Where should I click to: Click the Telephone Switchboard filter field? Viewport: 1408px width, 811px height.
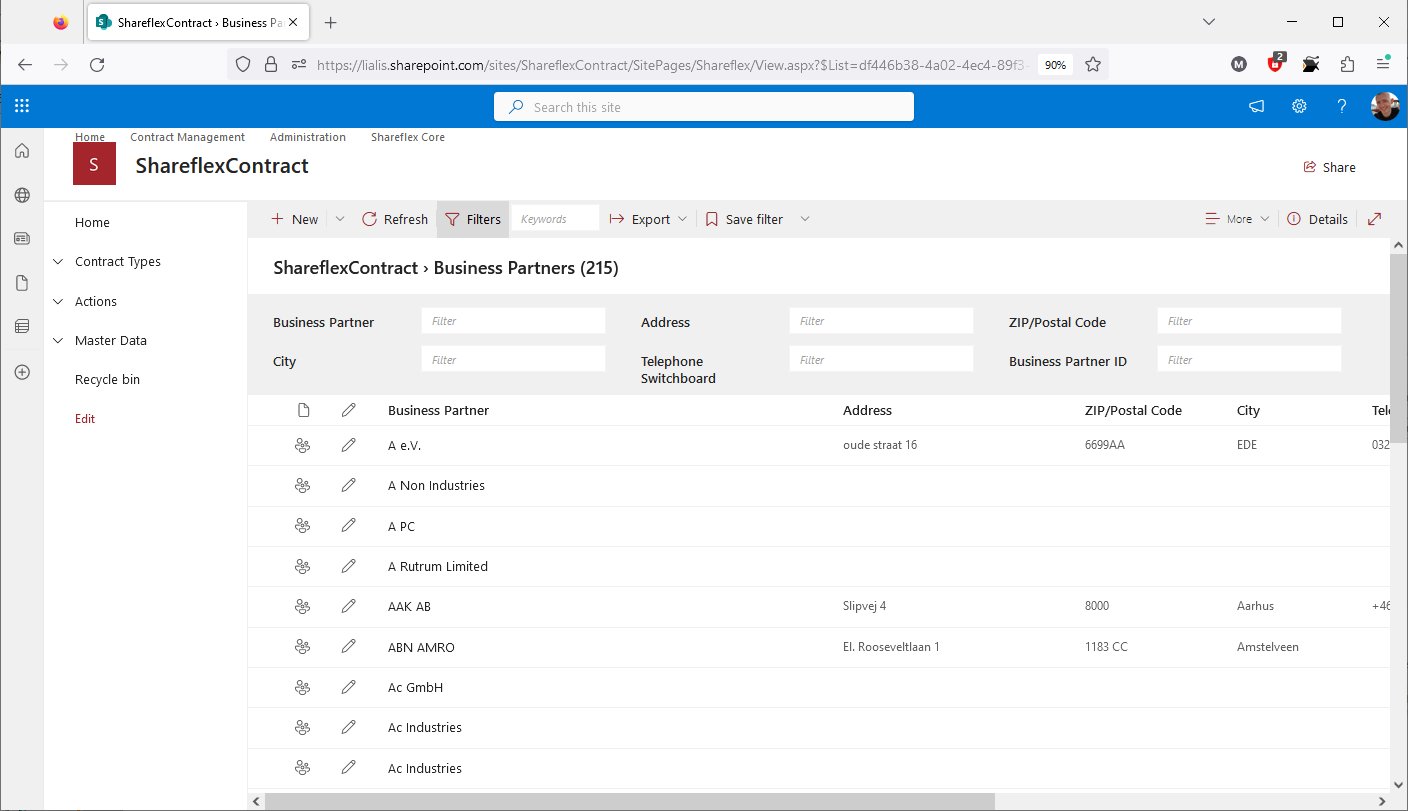[x=881, y=359]
